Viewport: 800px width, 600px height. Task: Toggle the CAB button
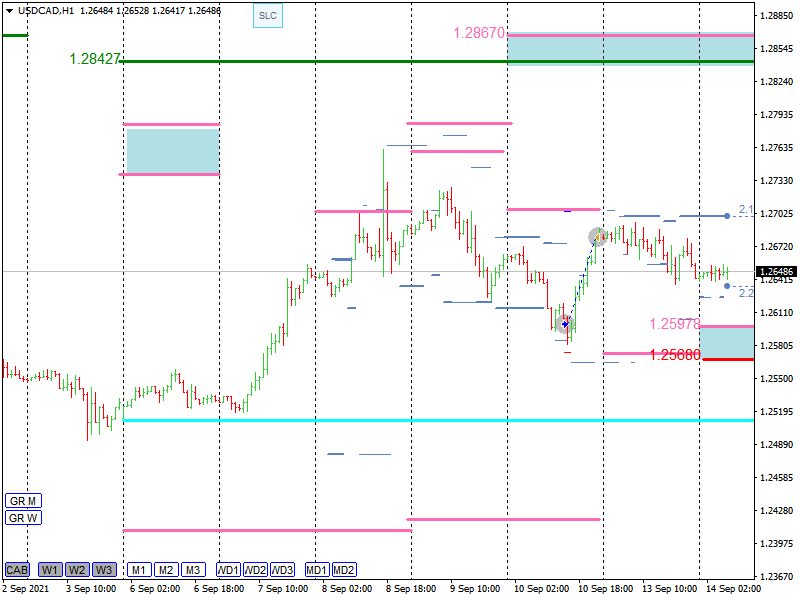click(16, 570)
